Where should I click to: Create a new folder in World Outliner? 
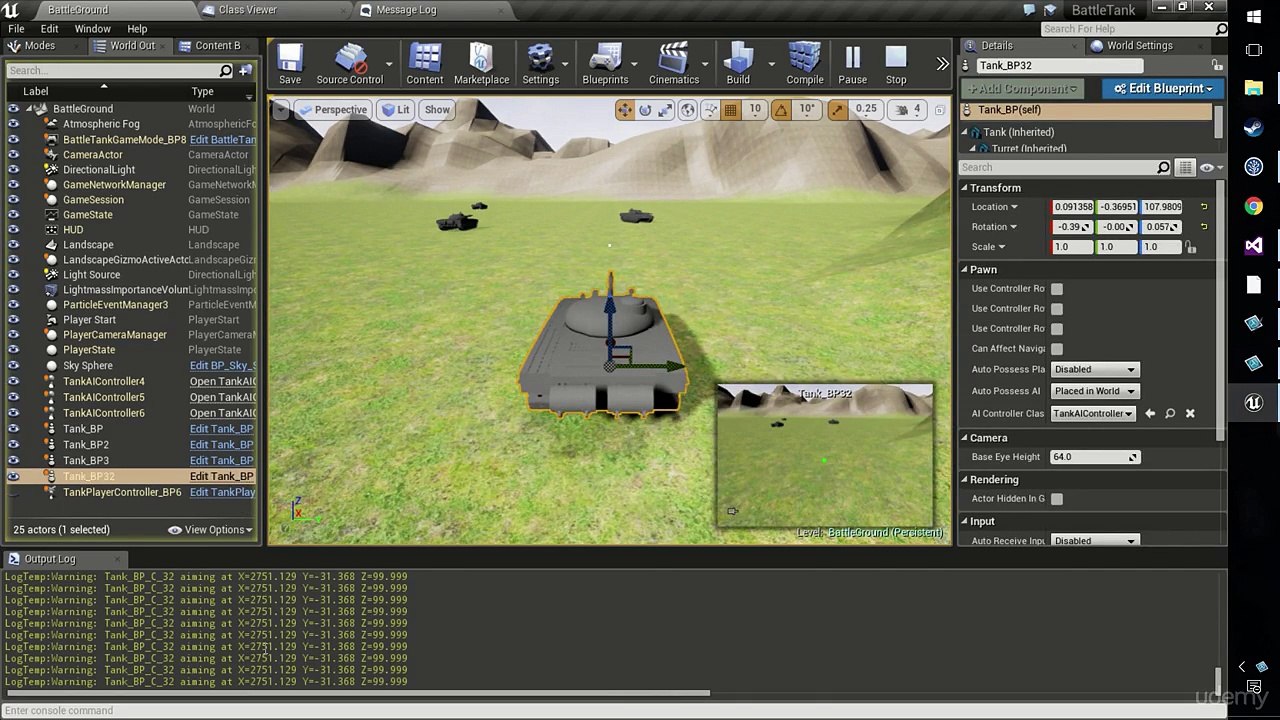tap(245, 70)
